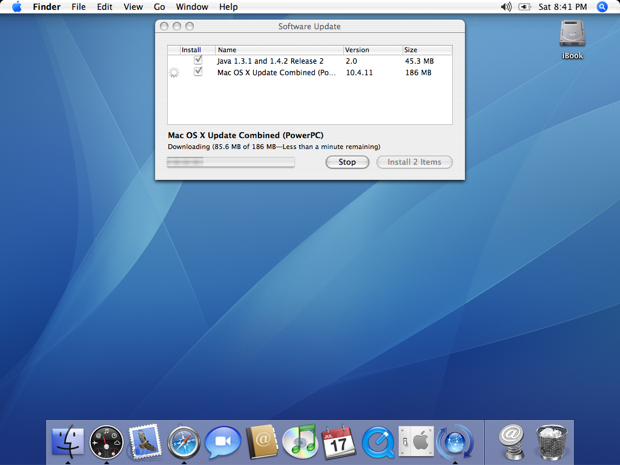The width and height of the screenshot is (620, 465).
Task: Click the Install 2 Items button
Action: click(x=414, y=162)
